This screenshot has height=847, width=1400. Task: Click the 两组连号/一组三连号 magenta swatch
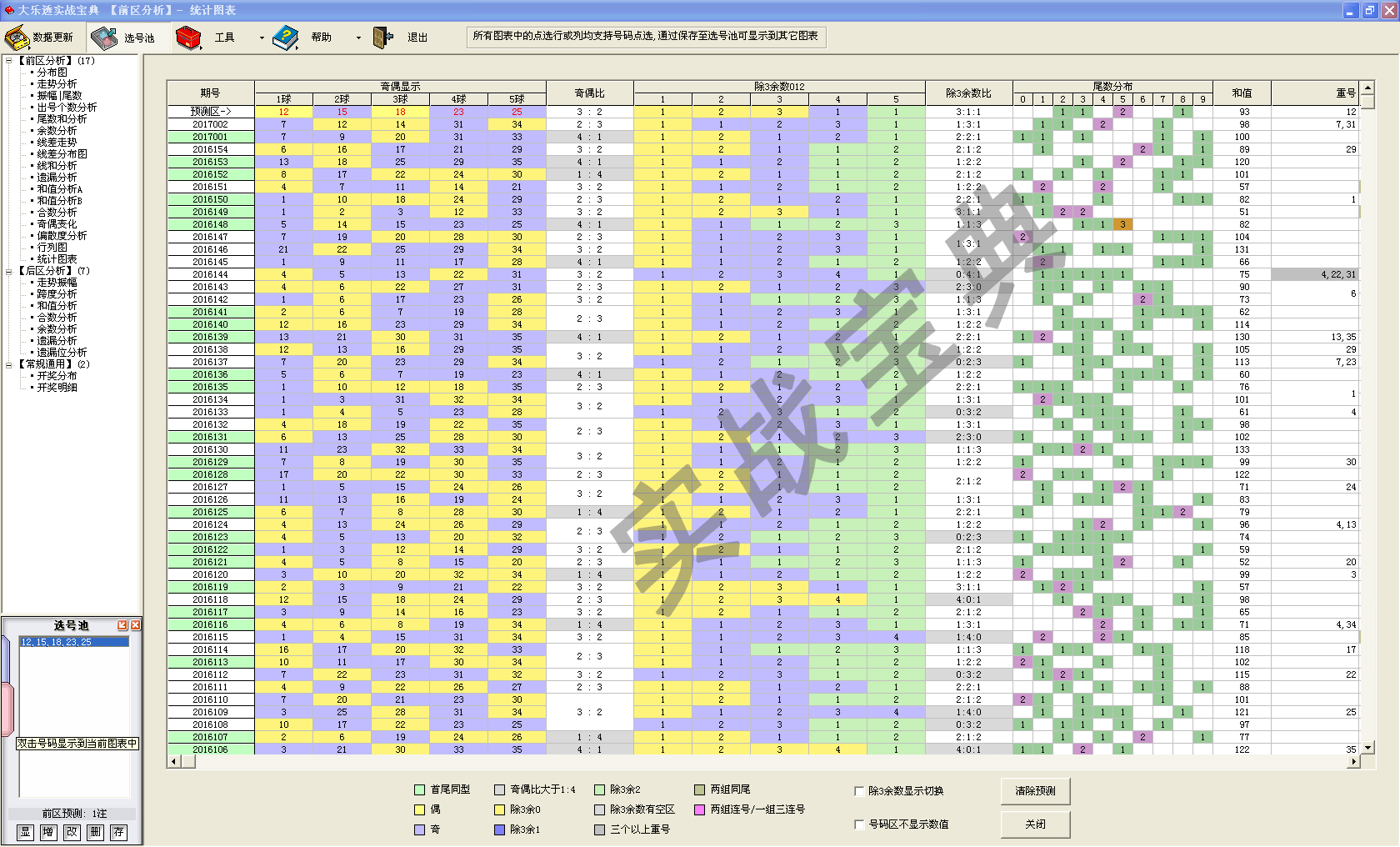tap(700, 809)
